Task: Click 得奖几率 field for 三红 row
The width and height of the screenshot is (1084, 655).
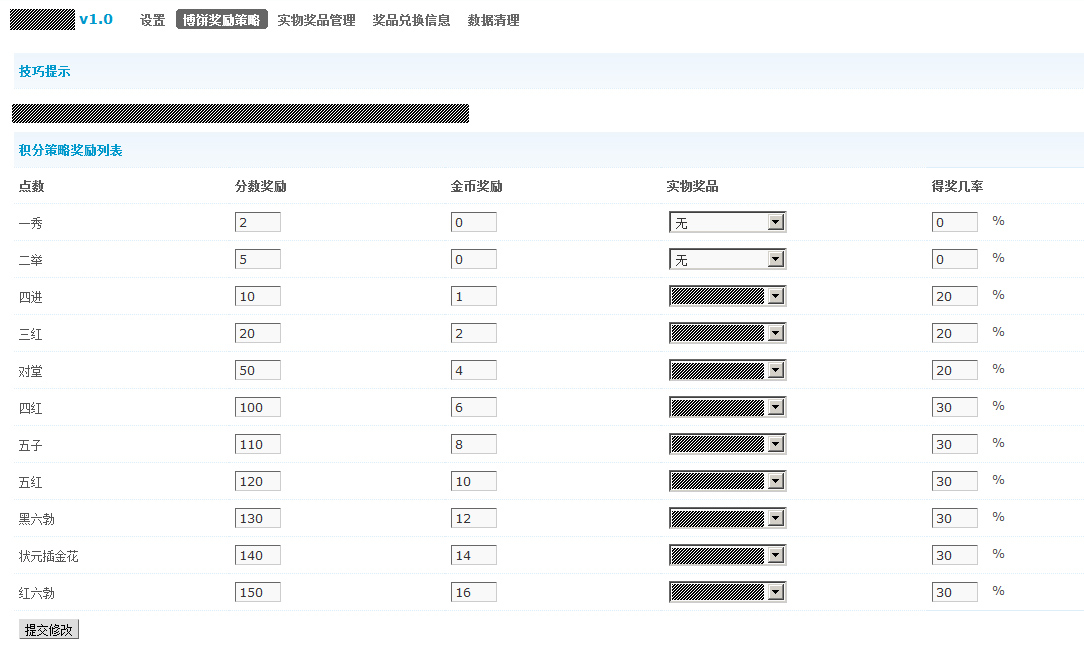Action: 954,334
